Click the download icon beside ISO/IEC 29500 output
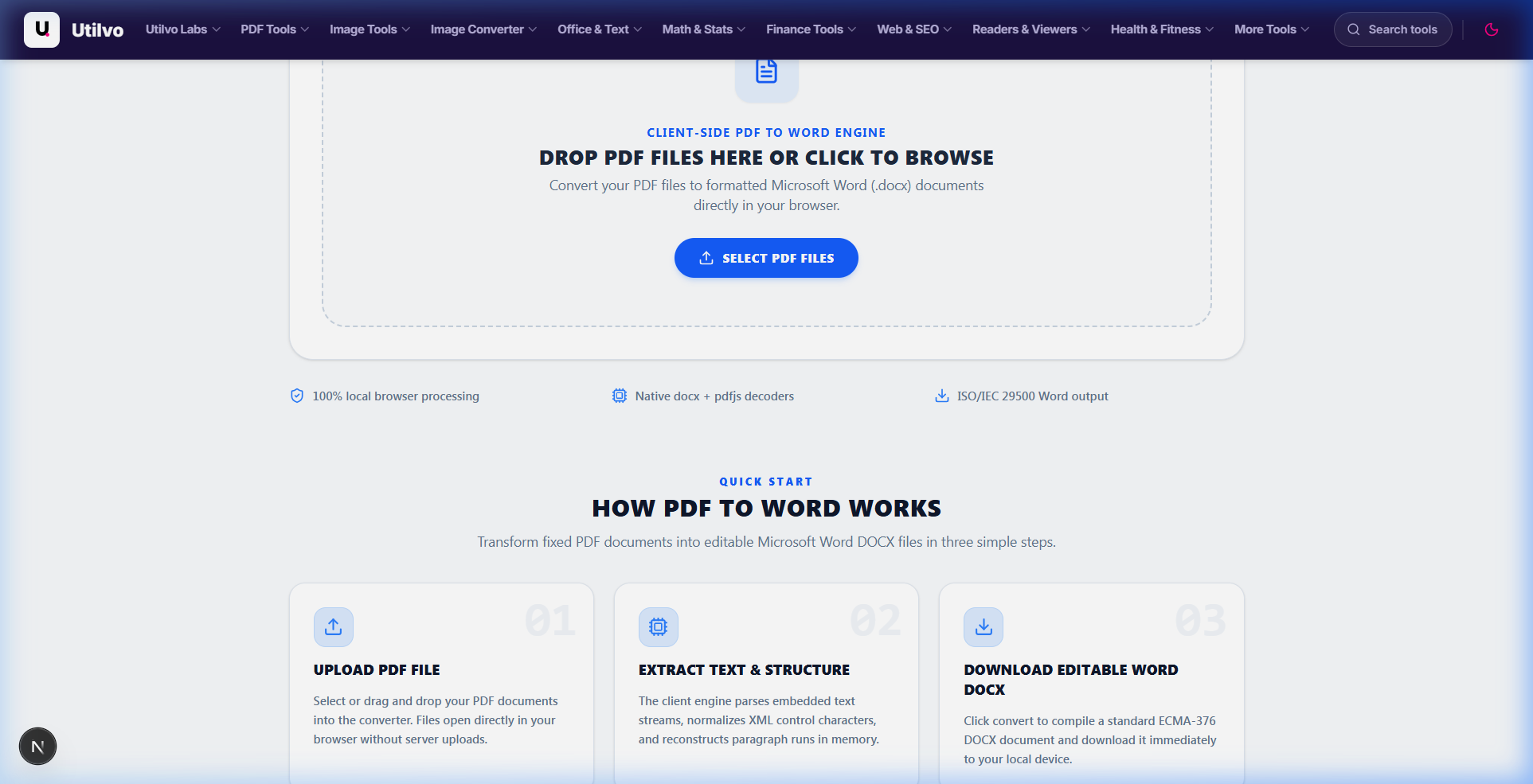The width and height of the screenshot is (1533, 784). 941,396
